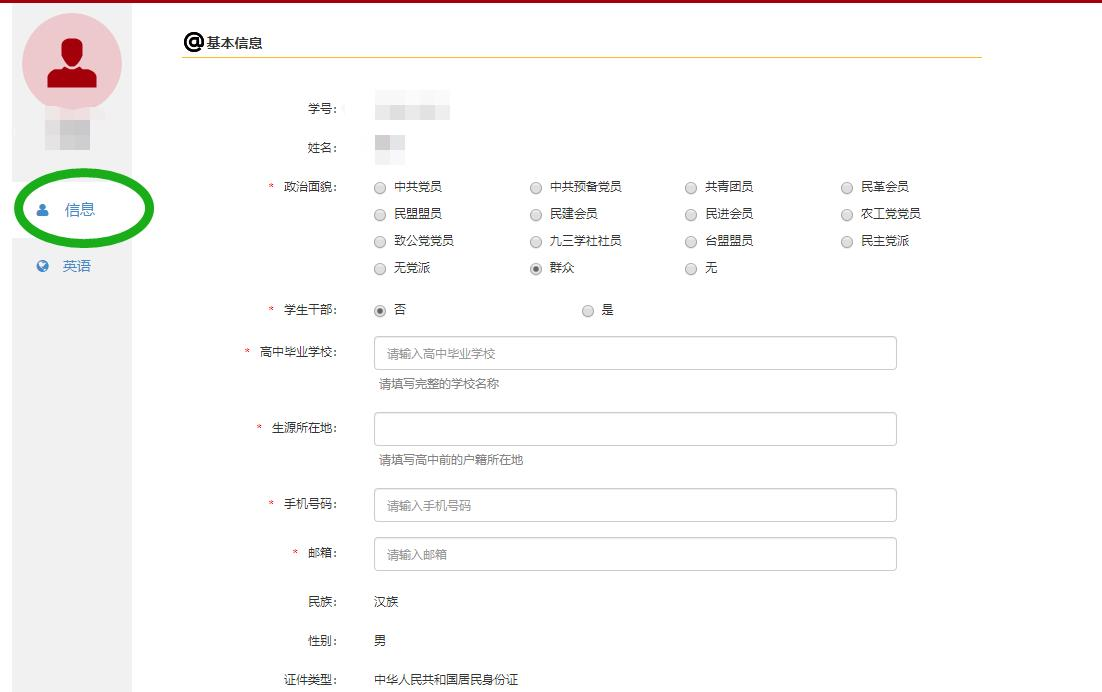Select 九三学社社员 radio button

536,242
